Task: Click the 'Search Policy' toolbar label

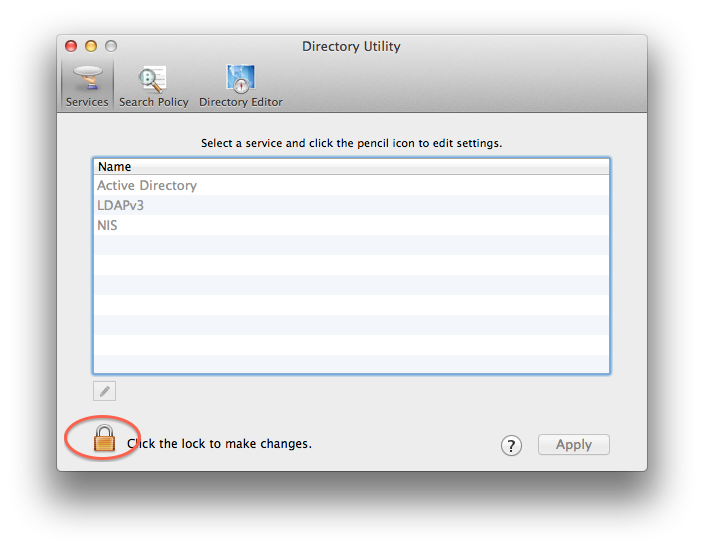Action: coord(153,102)
